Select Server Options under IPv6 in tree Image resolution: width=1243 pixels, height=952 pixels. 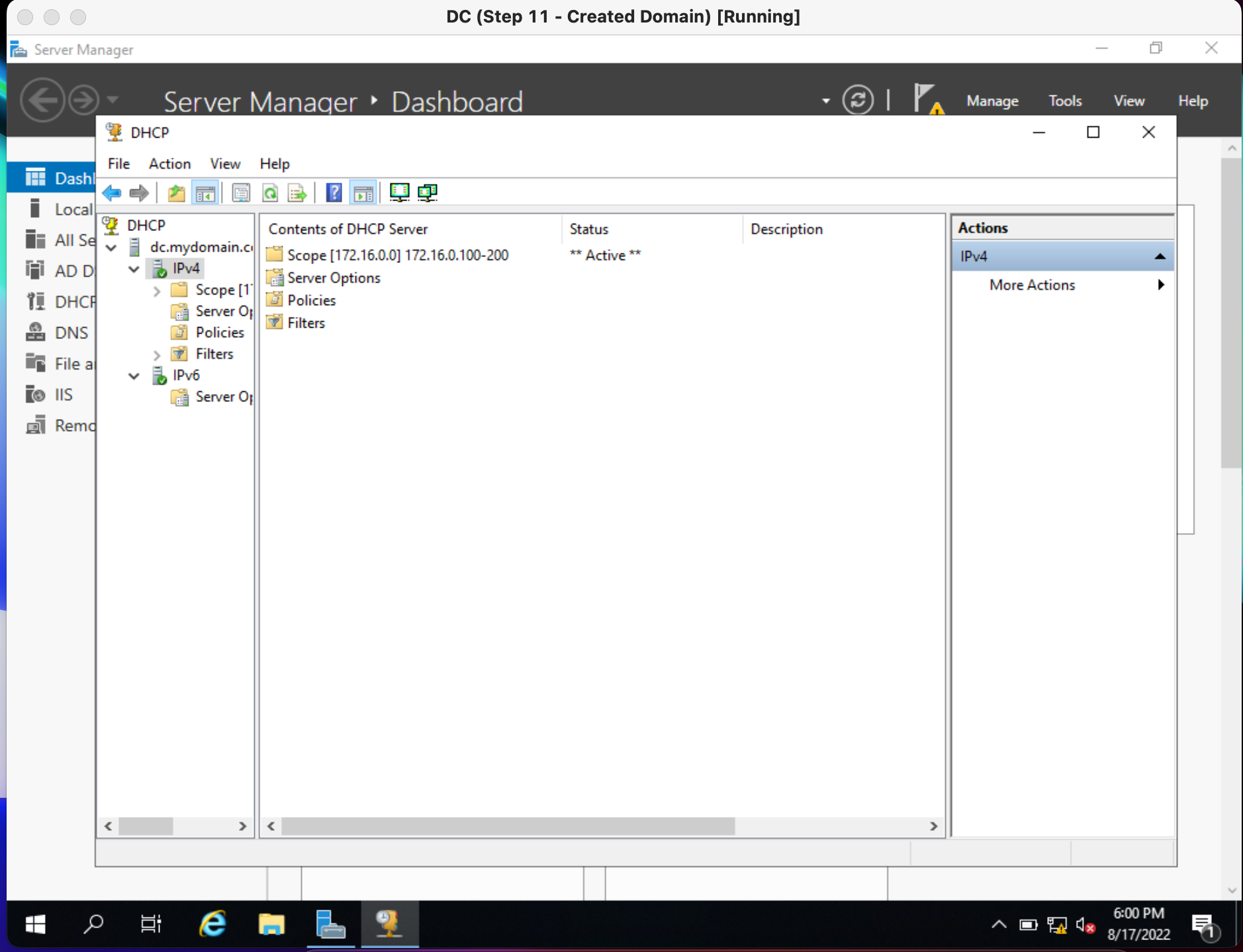224,397
